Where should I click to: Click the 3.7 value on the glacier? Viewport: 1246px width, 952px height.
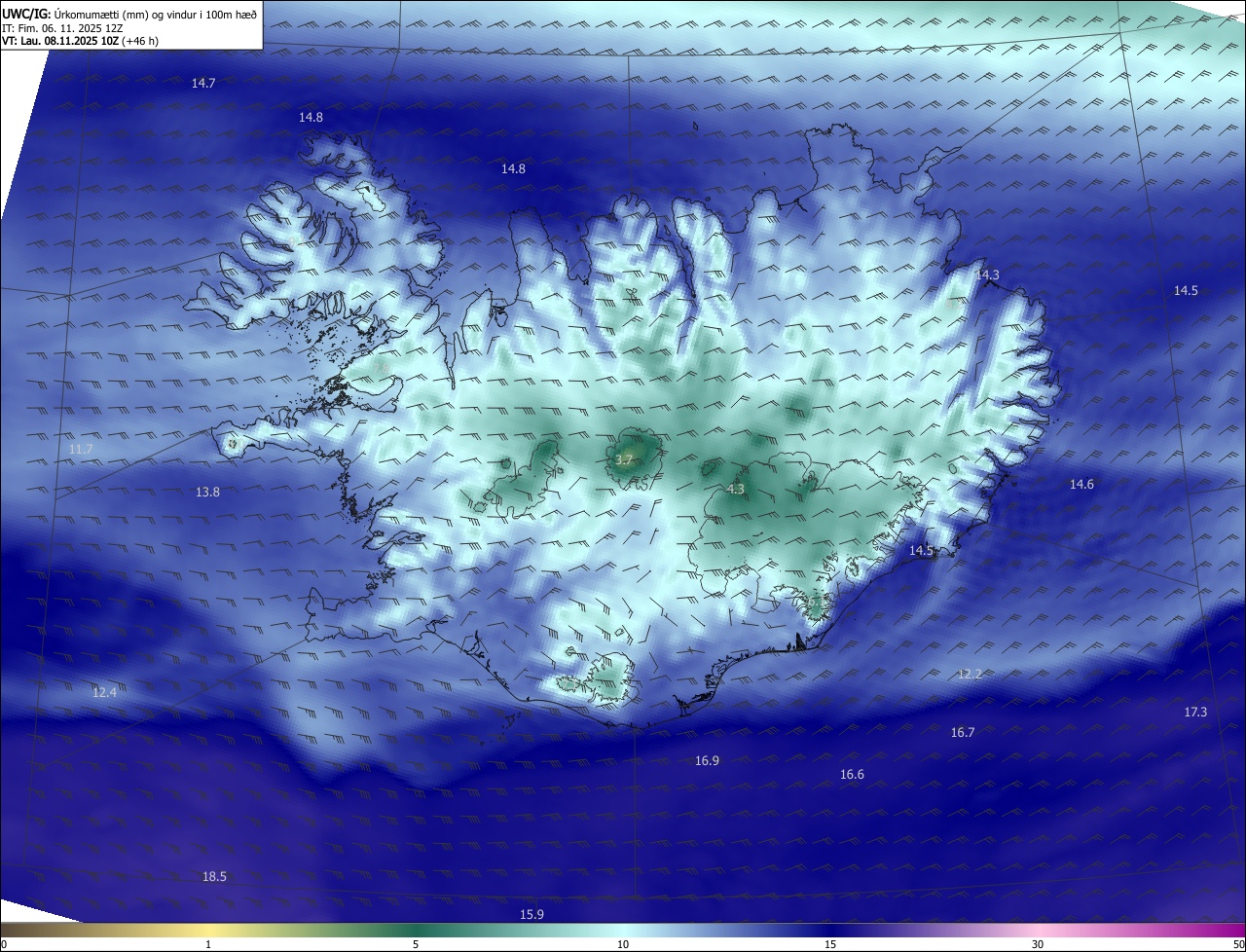tap(624, 460)
